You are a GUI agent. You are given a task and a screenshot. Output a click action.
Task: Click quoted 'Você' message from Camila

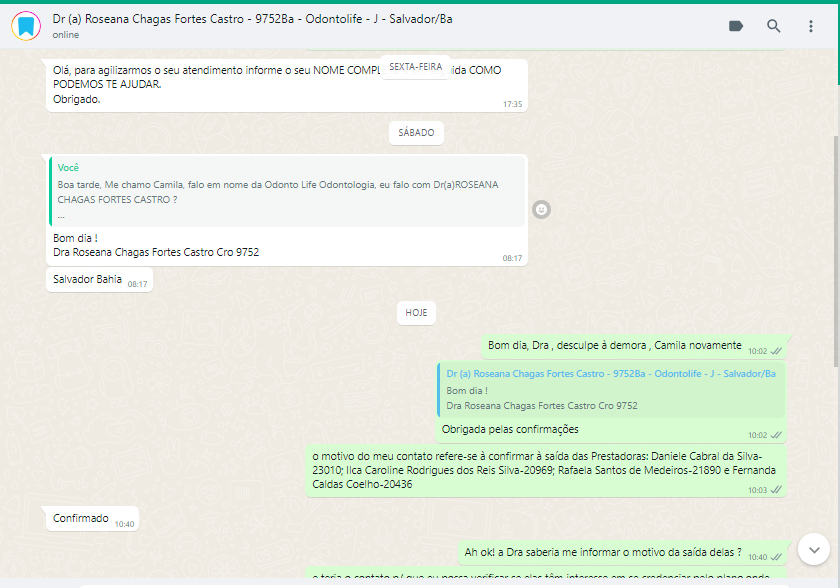287,191
